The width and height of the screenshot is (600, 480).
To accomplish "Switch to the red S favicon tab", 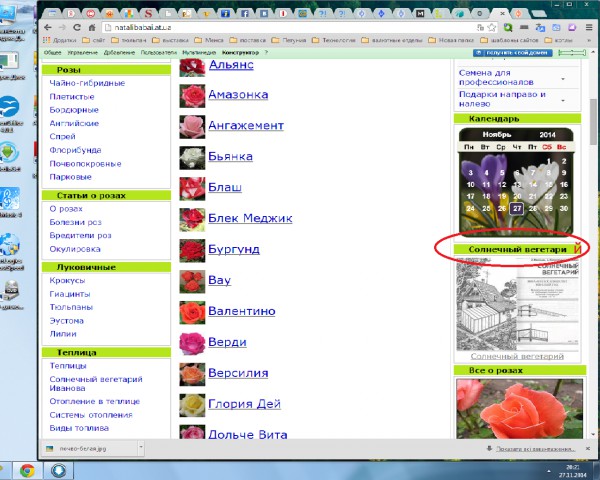I will (148, 14).
